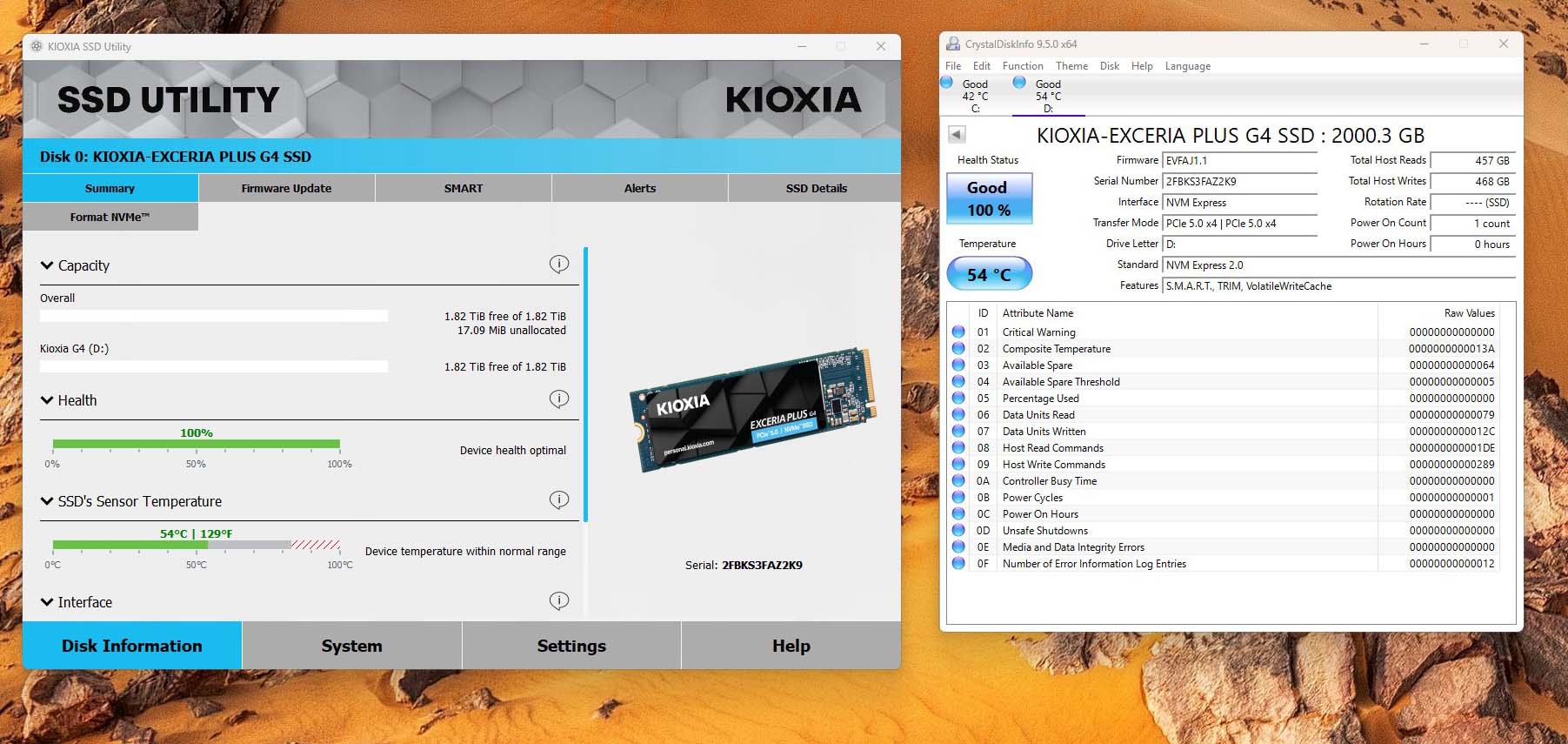
Task: Click the Overall capacity usage bar
Action: [x=214, y=316]
